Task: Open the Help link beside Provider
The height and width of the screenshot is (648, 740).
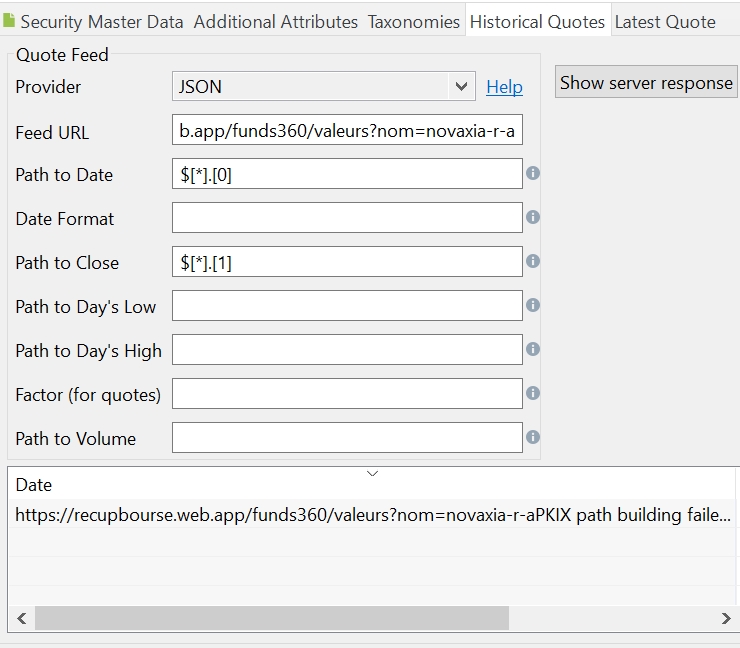Action: (504, 87)
